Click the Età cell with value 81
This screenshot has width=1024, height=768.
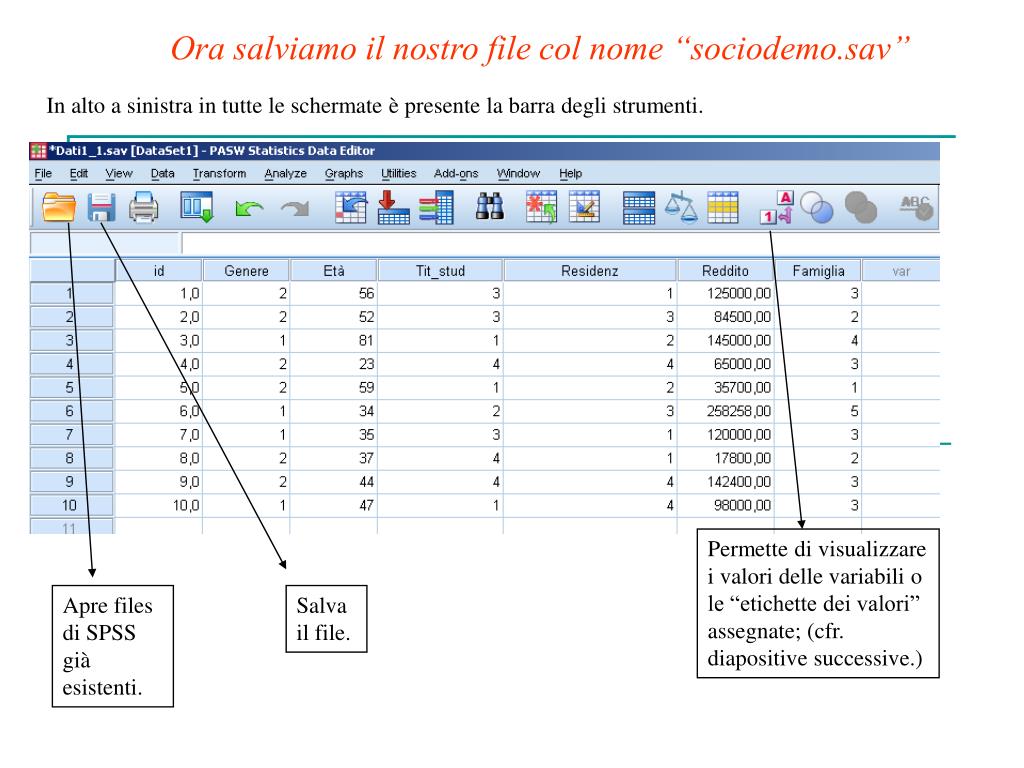pos(334,341)
